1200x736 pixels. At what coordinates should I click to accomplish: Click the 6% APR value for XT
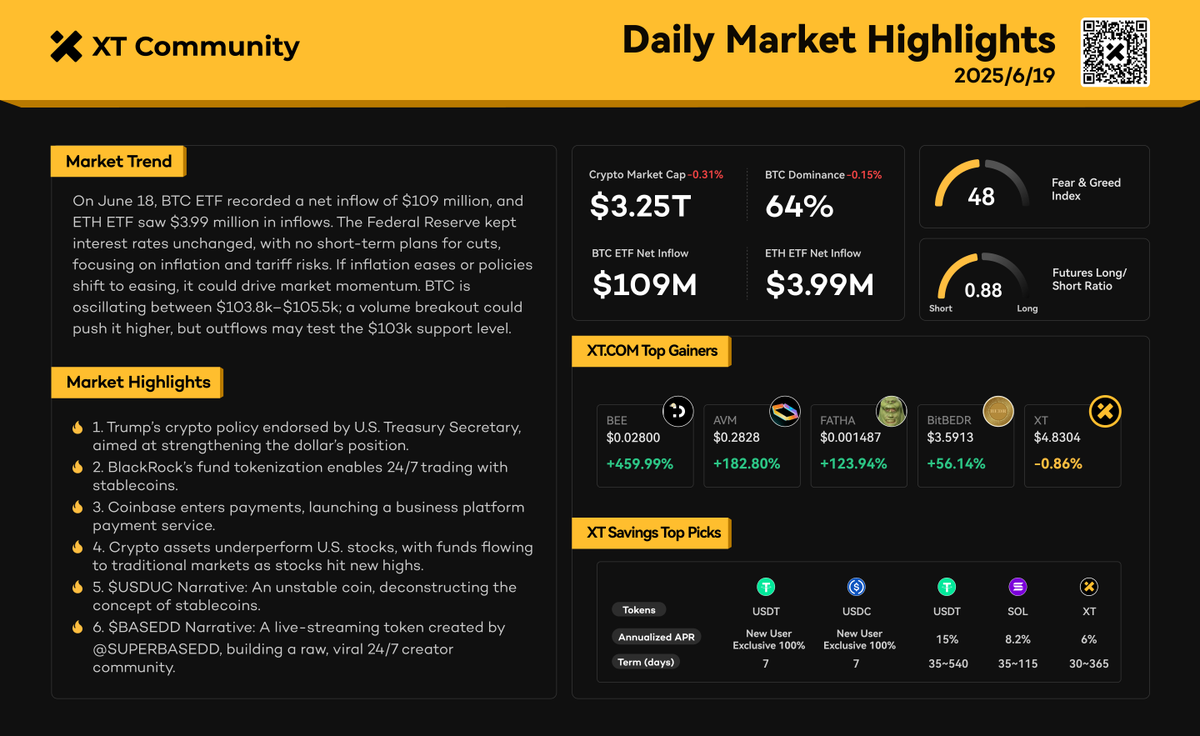1089,639
